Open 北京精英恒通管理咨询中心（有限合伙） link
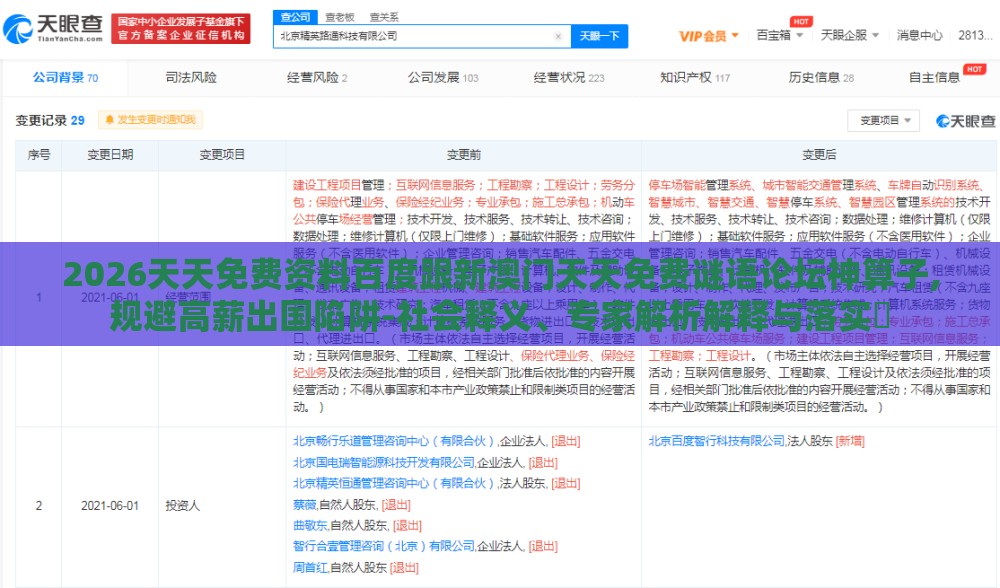Viewport: 1000px width, 588px height. (393, 483)
